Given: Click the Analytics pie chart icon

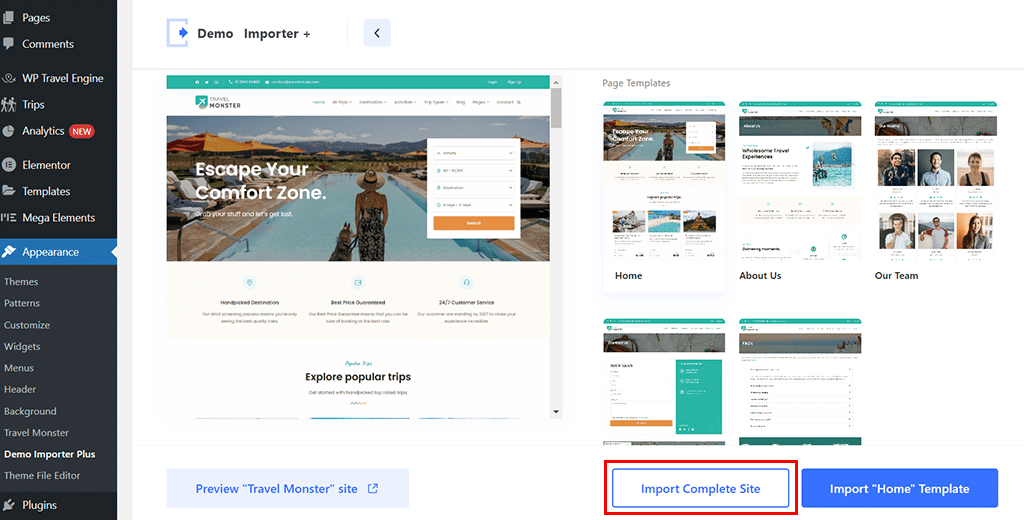Looking at the screenshot, I should pos(8,131).
